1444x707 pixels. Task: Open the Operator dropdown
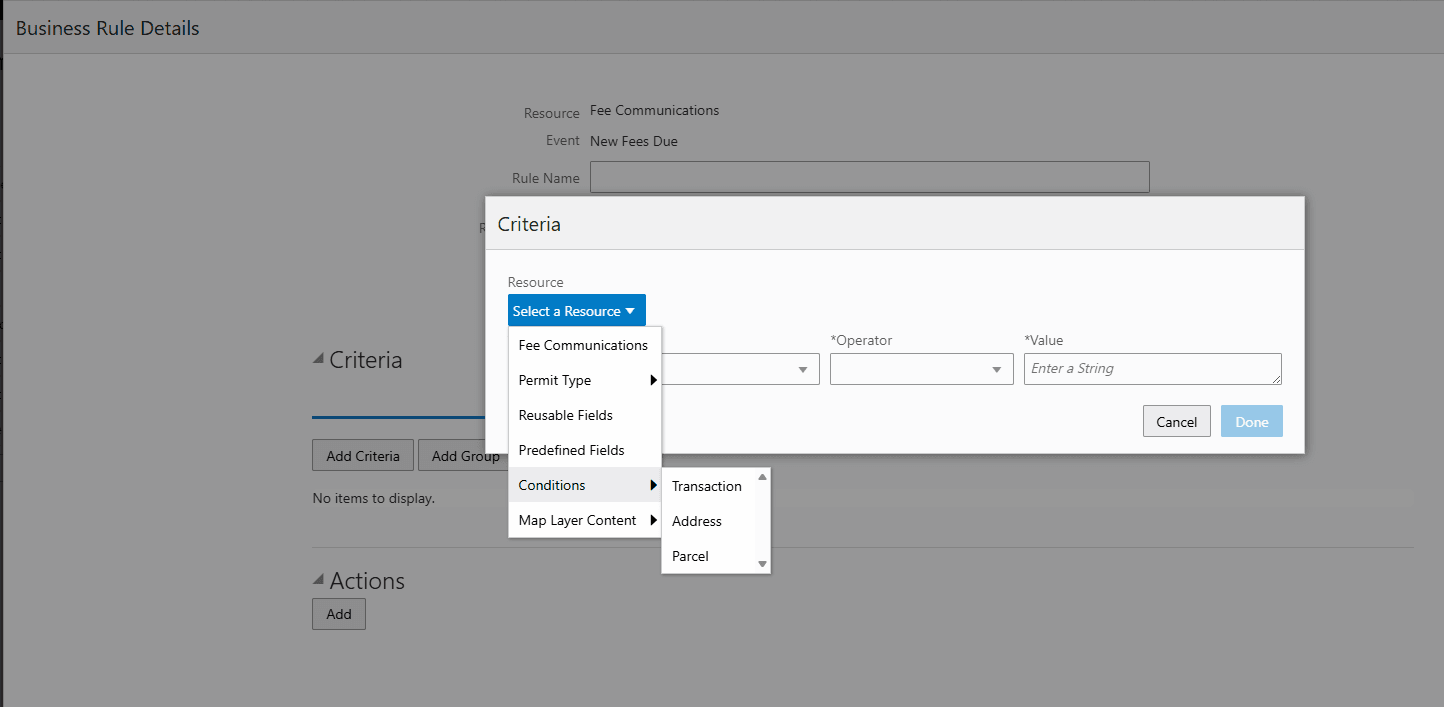coord(920,369)
